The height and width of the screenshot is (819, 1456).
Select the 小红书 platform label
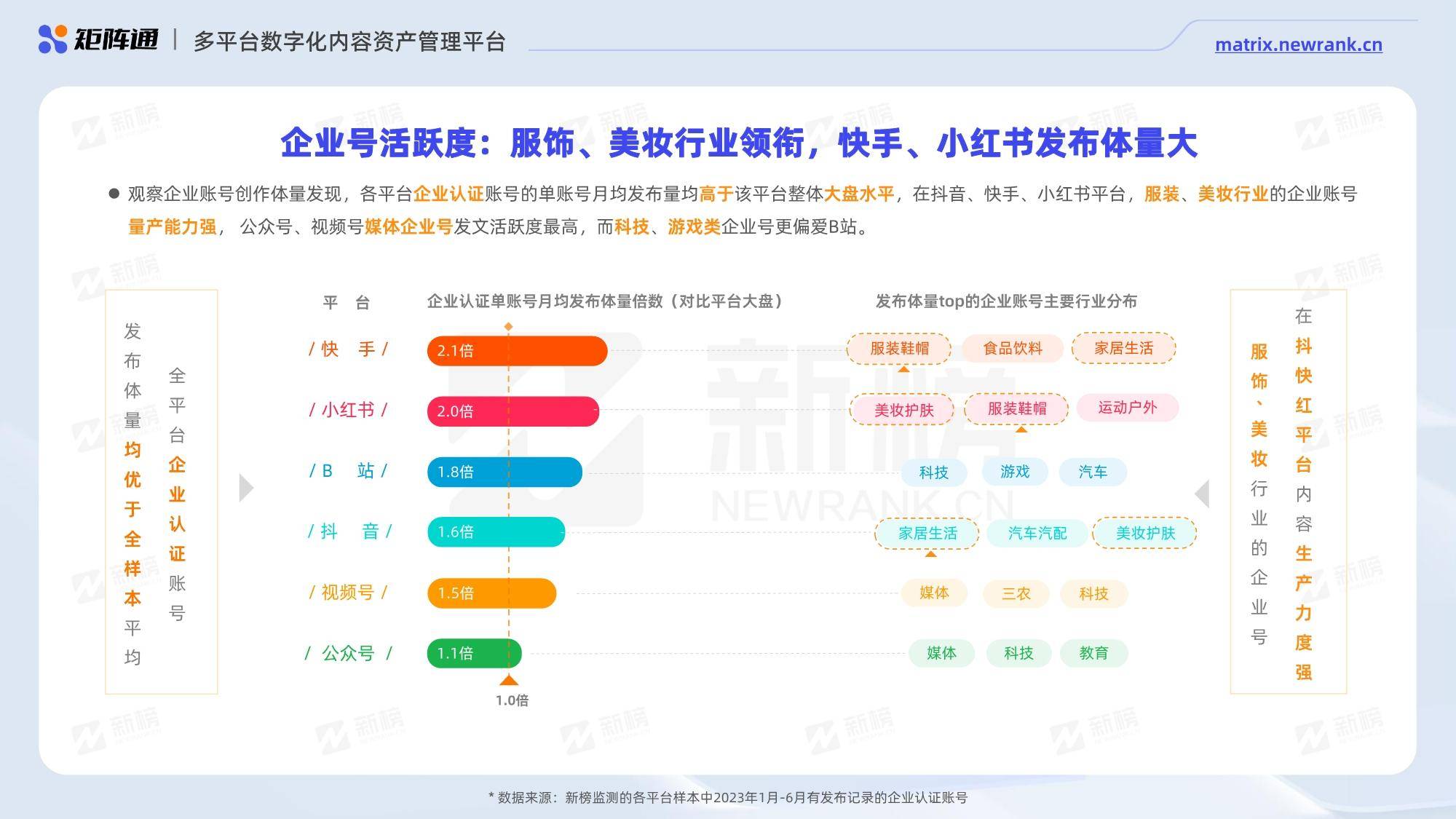pyautogui.click(x=348, y=410)
